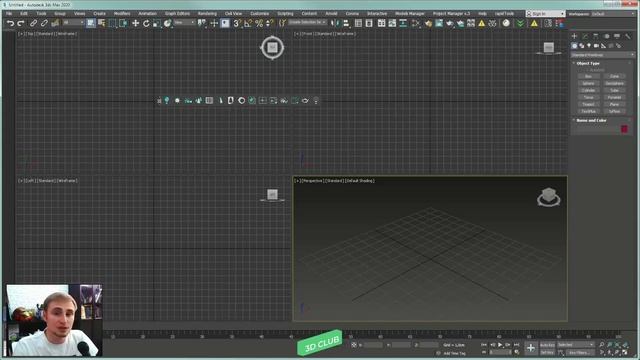Image resolution: width=640 pixels, height=360 pixels.
Task: Select the Select and Rotate tool
Action: tap(146, 23)
